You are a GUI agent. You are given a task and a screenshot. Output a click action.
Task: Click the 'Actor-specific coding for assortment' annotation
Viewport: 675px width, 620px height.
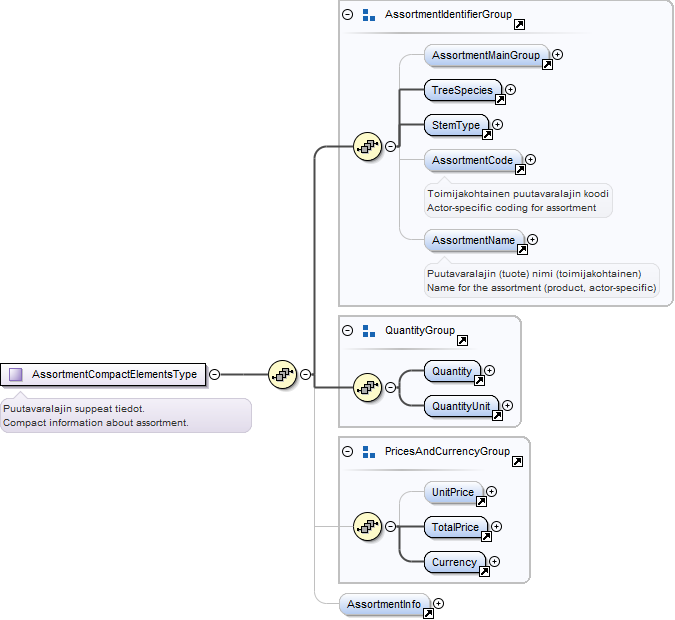tap(511, 208)
